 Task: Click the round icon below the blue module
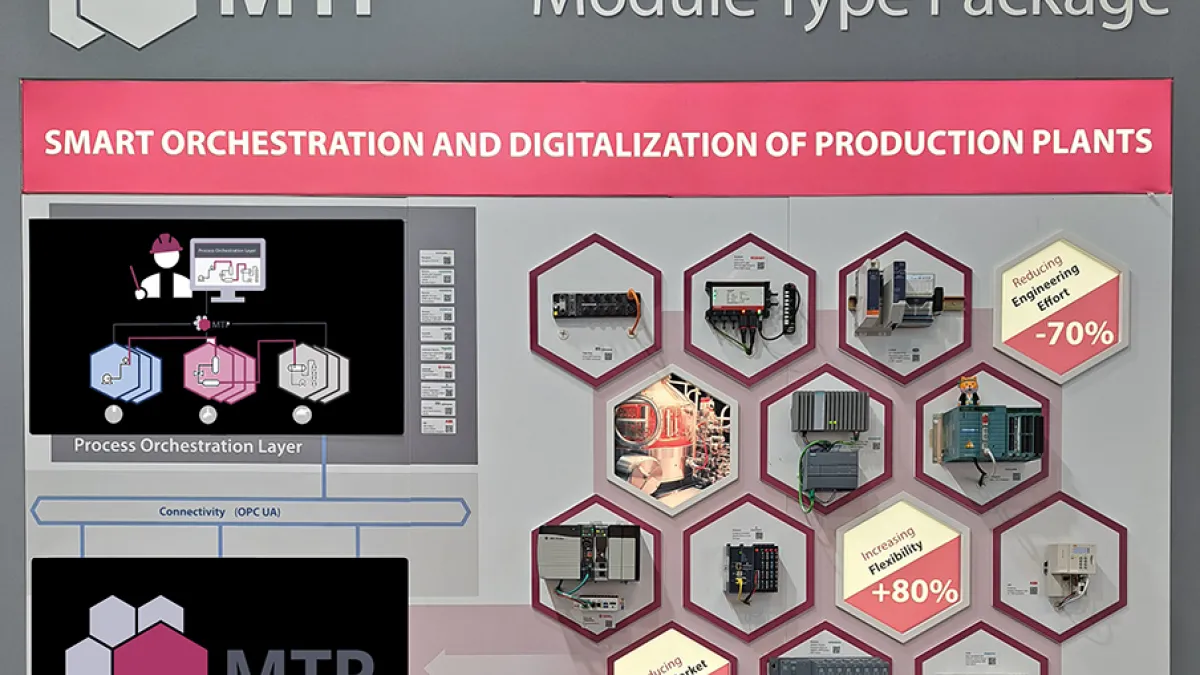pyautogui.click(x=115, y=415)
